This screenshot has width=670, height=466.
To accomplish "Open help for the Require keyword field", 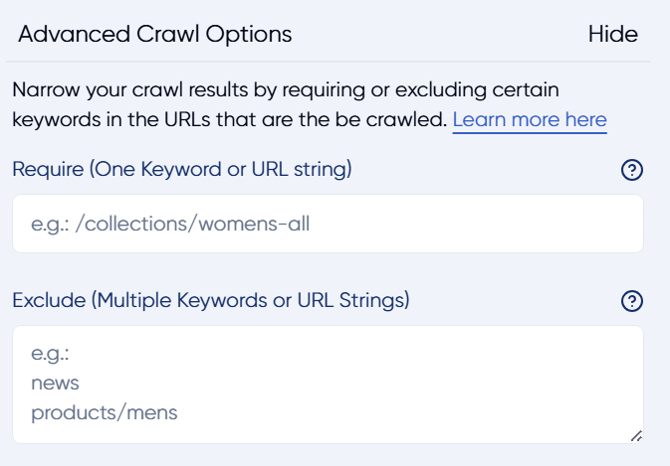I will click(x=632, y=170).
